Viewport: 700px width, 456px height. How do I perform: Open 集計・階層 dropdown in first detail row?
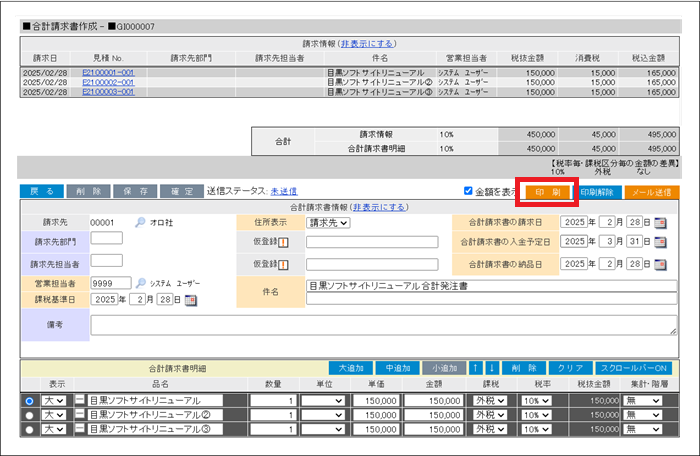[x=640, y=400]
